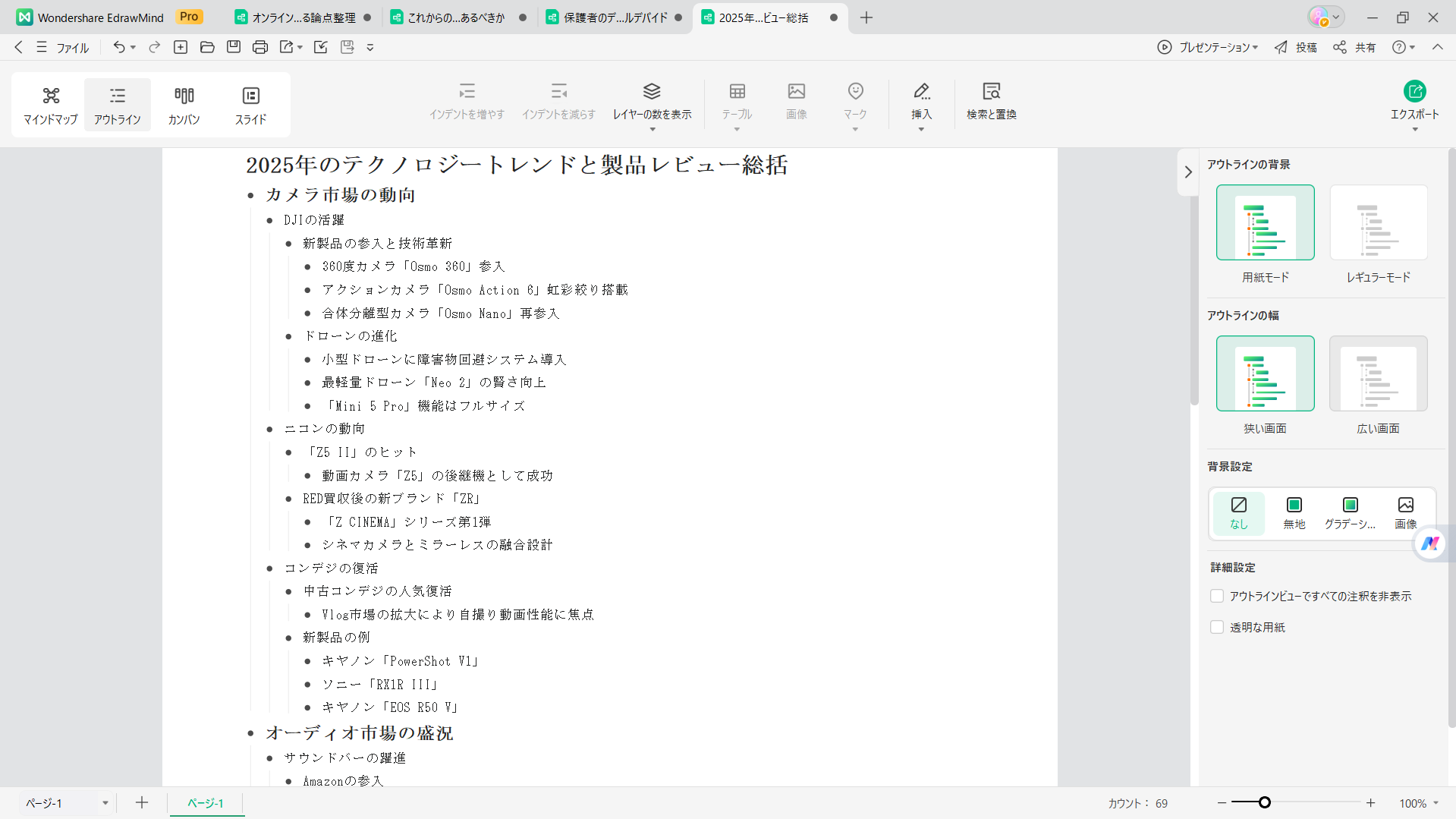Open the エクスポート panel

pos(1414,102)
